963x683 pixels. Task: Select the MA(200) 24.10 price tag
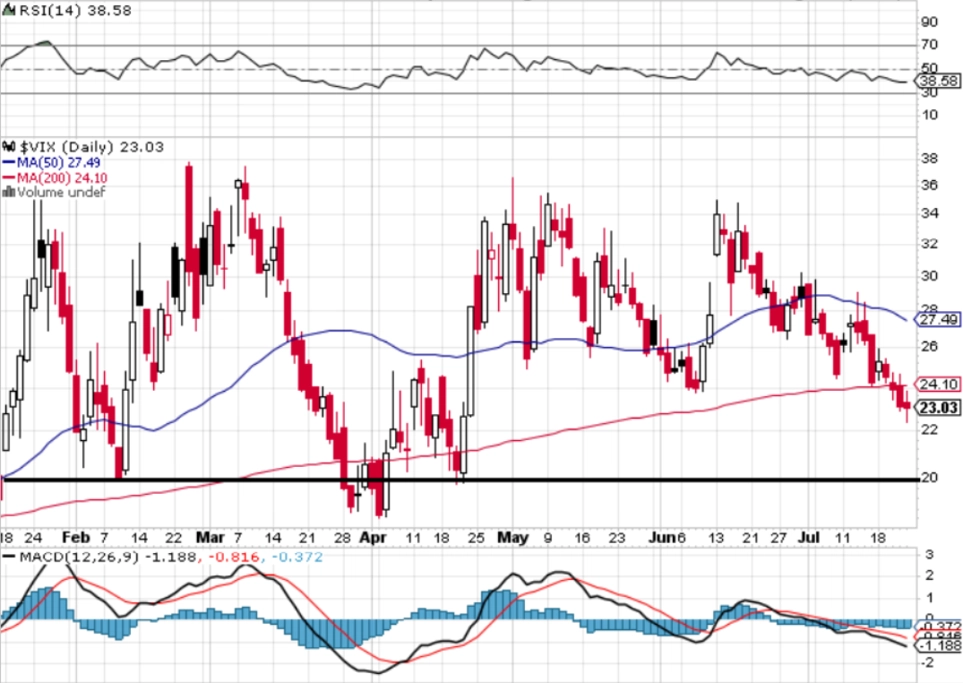pos(937,384)
